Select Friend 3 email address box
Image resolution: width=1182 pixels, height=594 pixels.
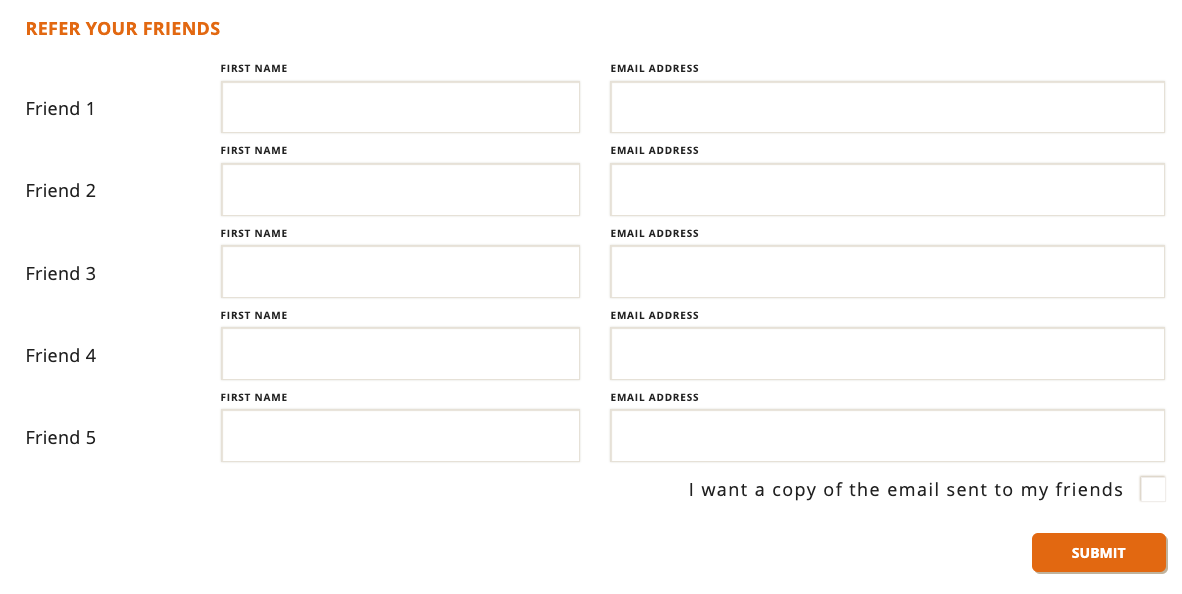coord(887,271)
